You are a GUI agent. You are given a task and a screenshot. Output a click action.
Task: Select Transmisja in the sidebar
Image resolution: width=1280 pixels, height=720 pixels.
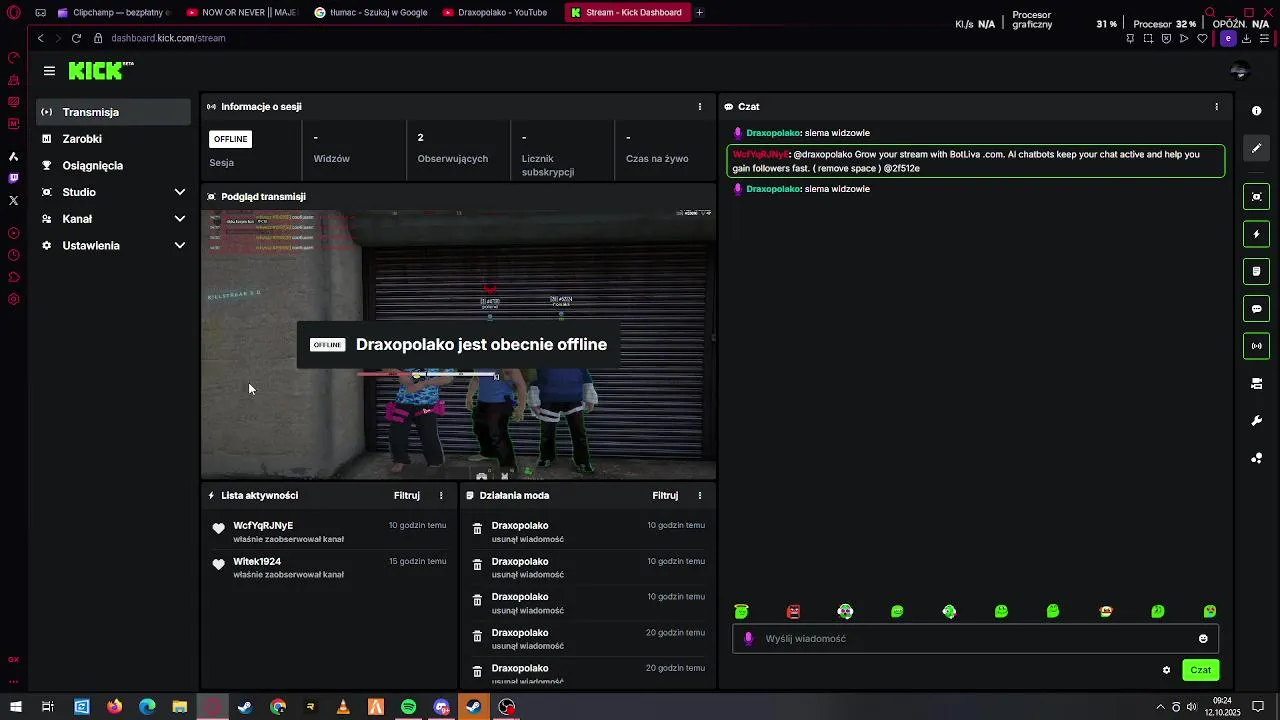point(114,112)
